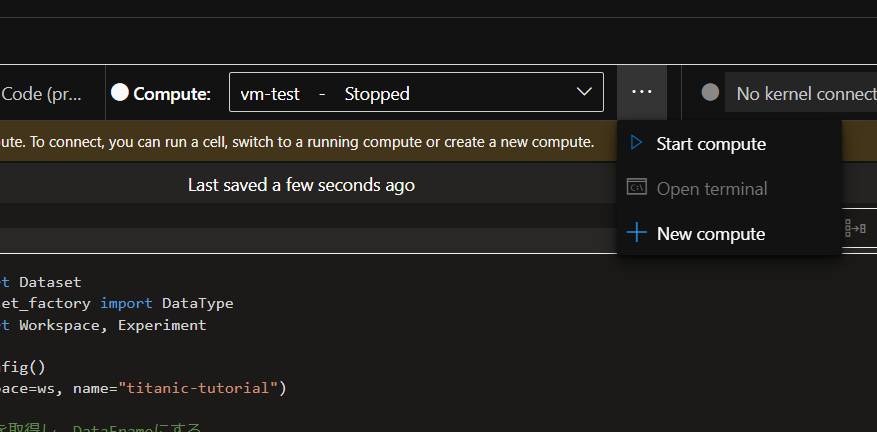Click the Last saved status text
Image resolution: width=877 pixels, height=432 pixels.
pyautogui.click(x=301, y=185)
